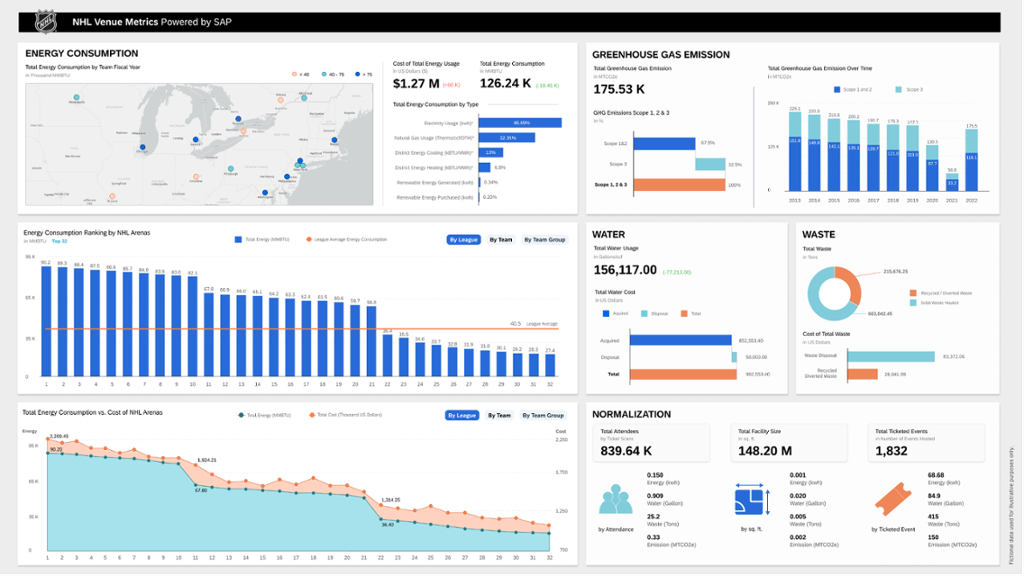Click the Total Attendees card
Image resolution: width=1024 pixels, height=576 pixels.
click(x=651, y=443)
